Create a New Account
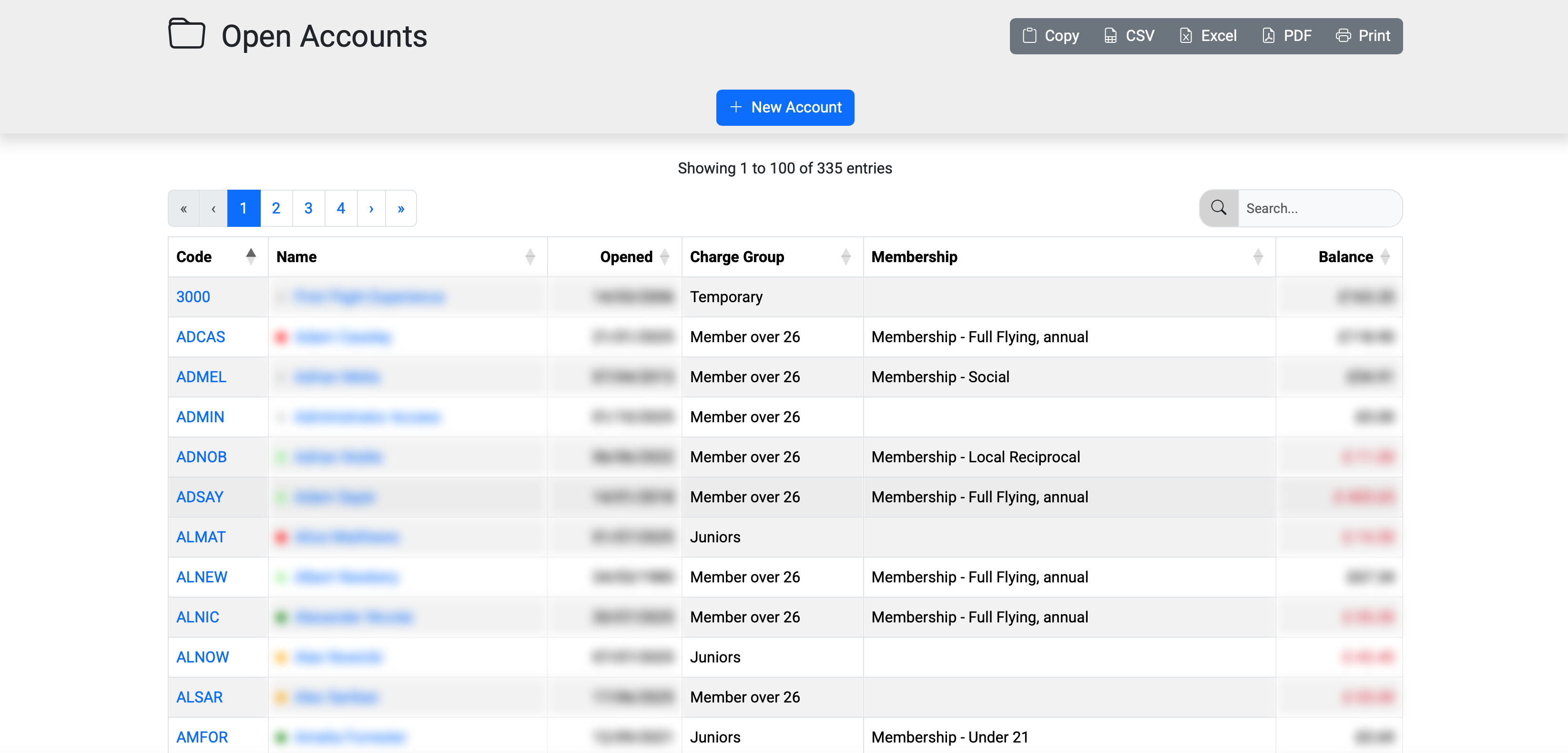 click(785, 107)
